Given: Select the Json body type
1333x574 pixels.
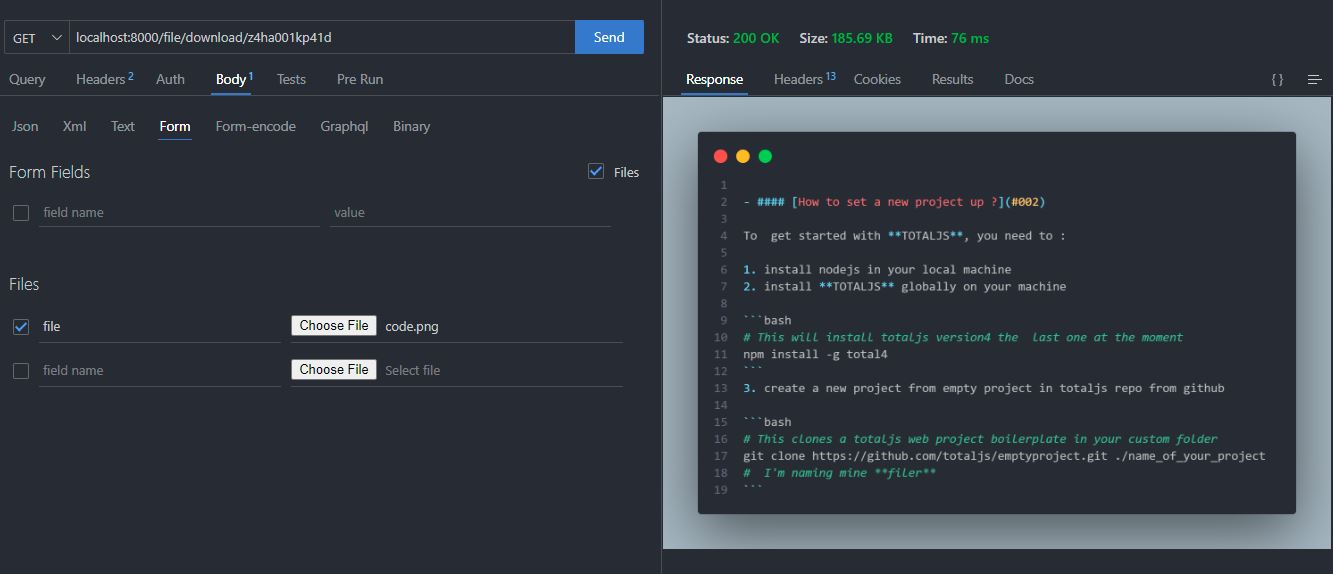Looking at the screenshot, I should click(25, 126).
